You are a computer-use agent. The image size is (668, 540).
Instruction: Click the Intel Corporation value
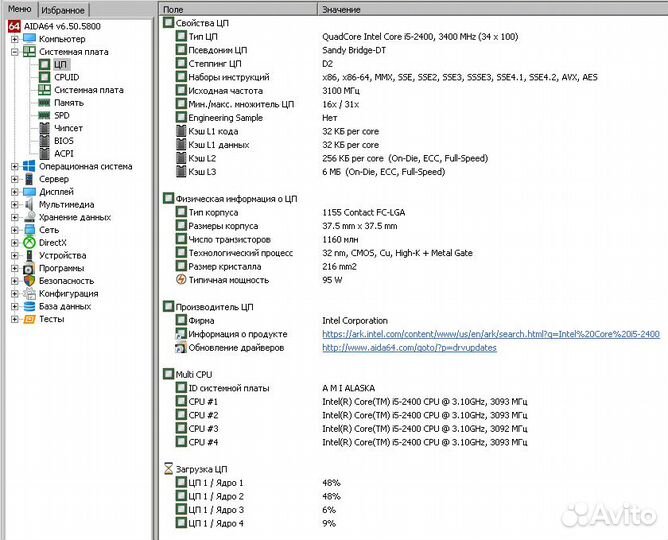355,321
